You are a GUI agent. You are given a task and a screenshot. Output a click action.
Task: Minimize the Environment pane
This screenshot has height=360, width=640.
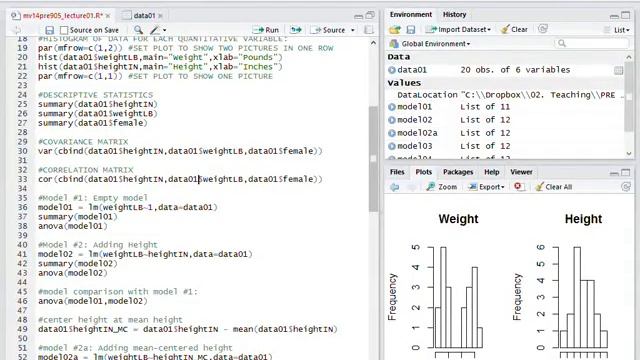tap(614, 16)
